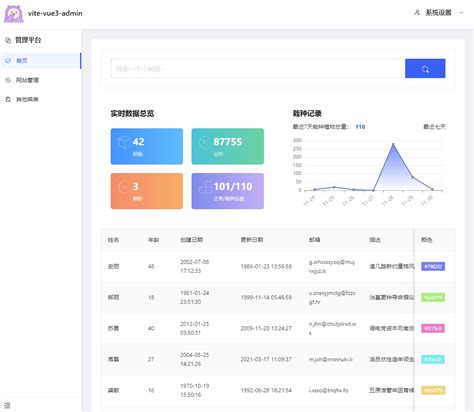Click the peak data point on the line chart
Image resolution: width=474 pixels, height=412 pixels.
click(393, 144)
